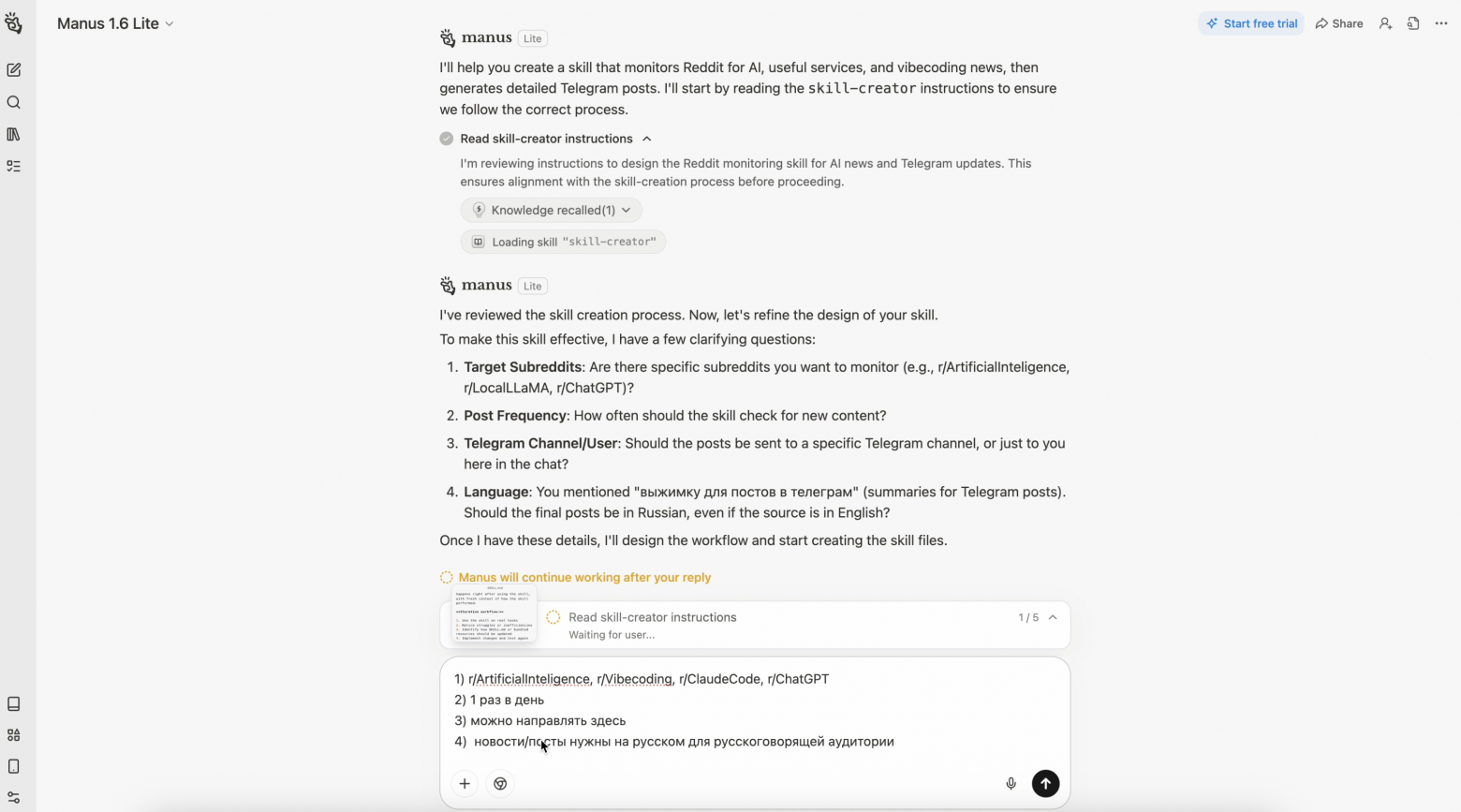Click the invite collaborator icon
This screenshot has width=1461, height=812.
(x=1385, y=23)
